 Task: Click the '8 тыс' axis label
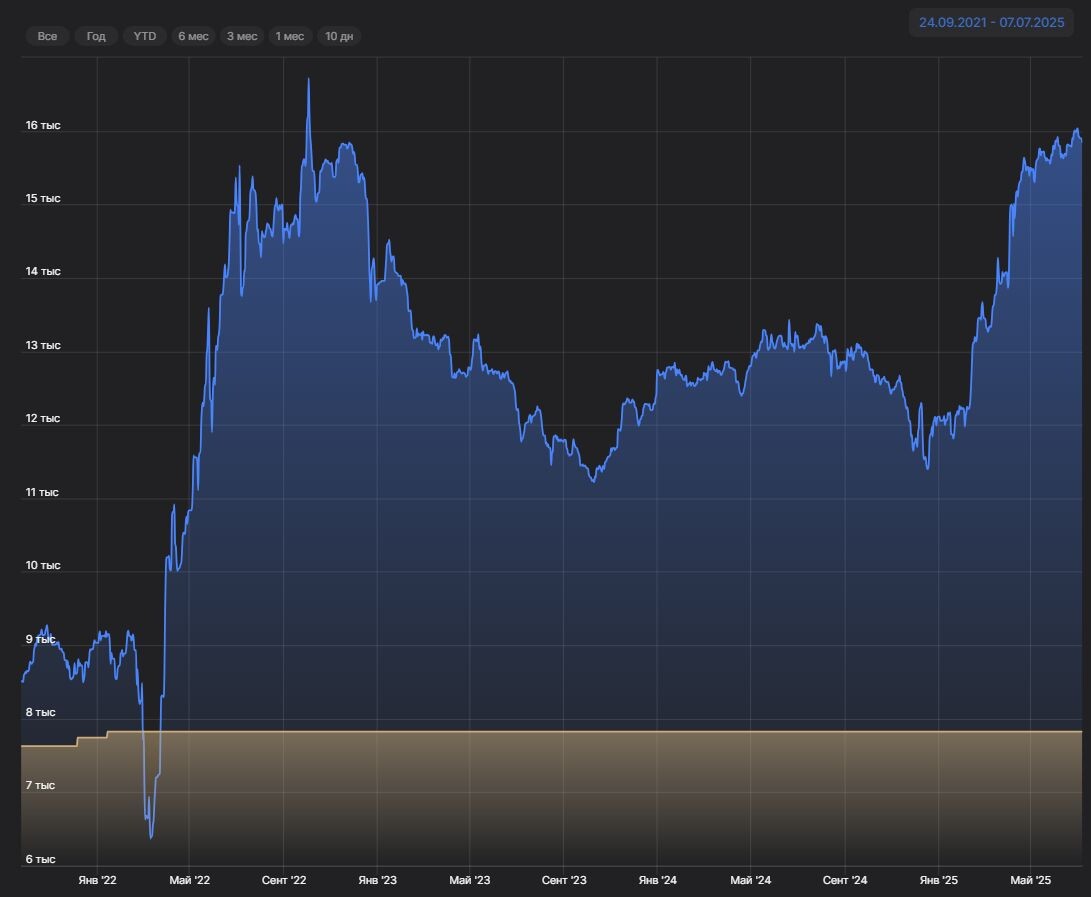[40, 712]
